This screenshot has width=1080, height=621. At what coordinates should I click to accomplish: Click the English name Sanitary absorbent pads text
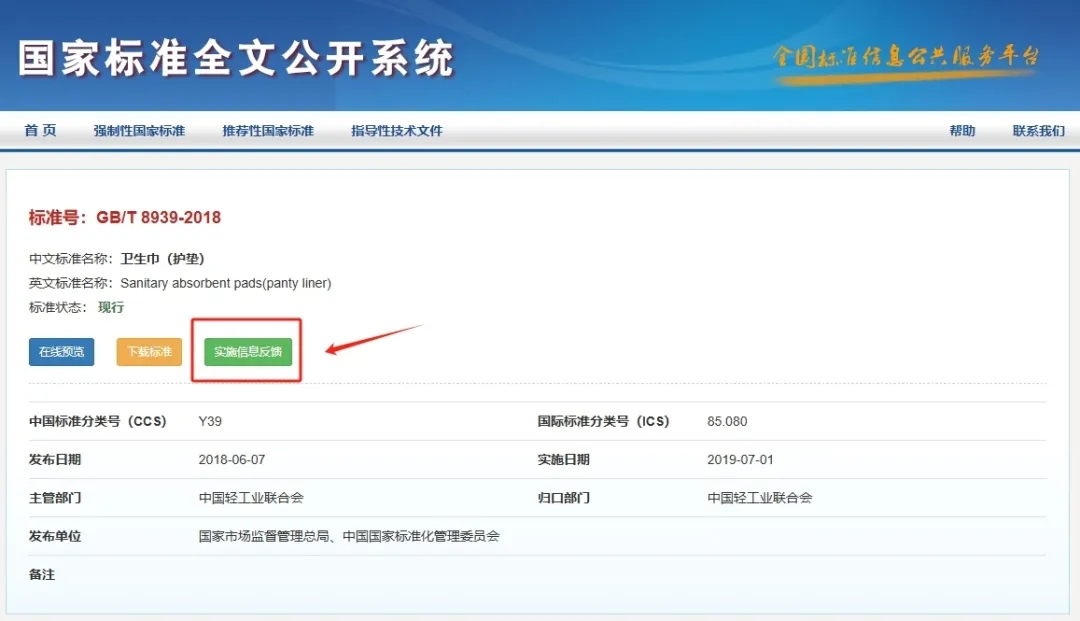(226, 283)
